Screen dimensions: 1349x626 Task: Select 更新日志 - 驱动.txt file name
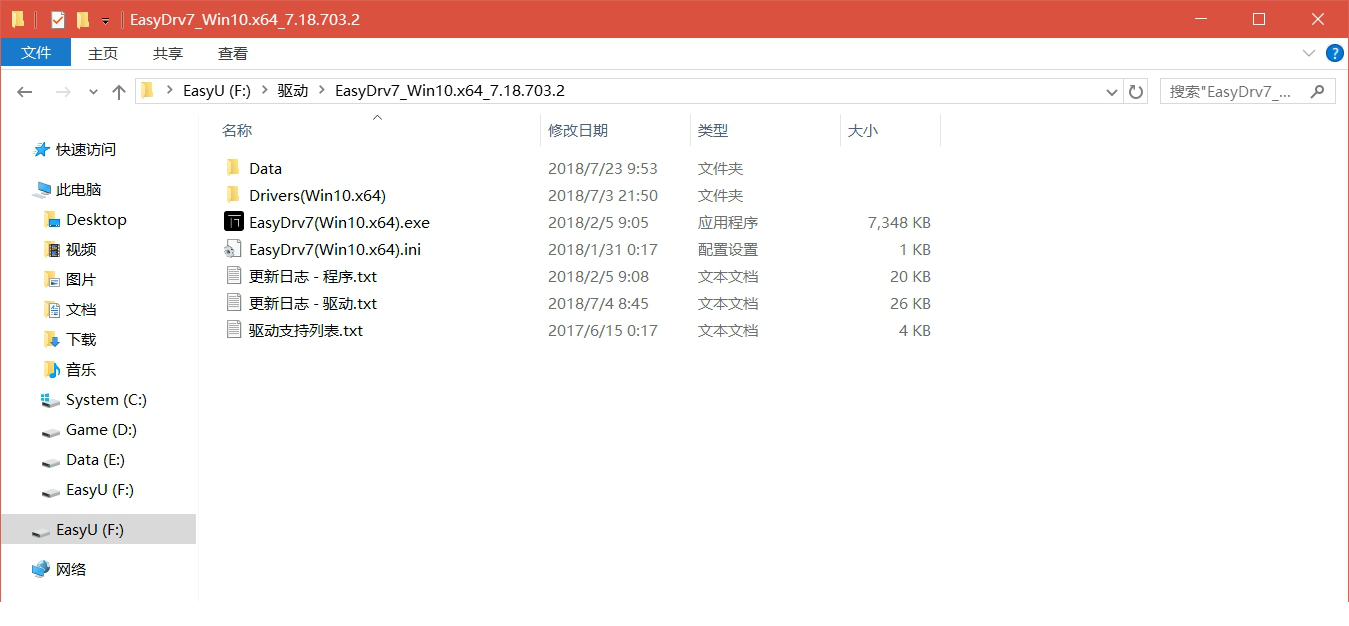[313, 303]
